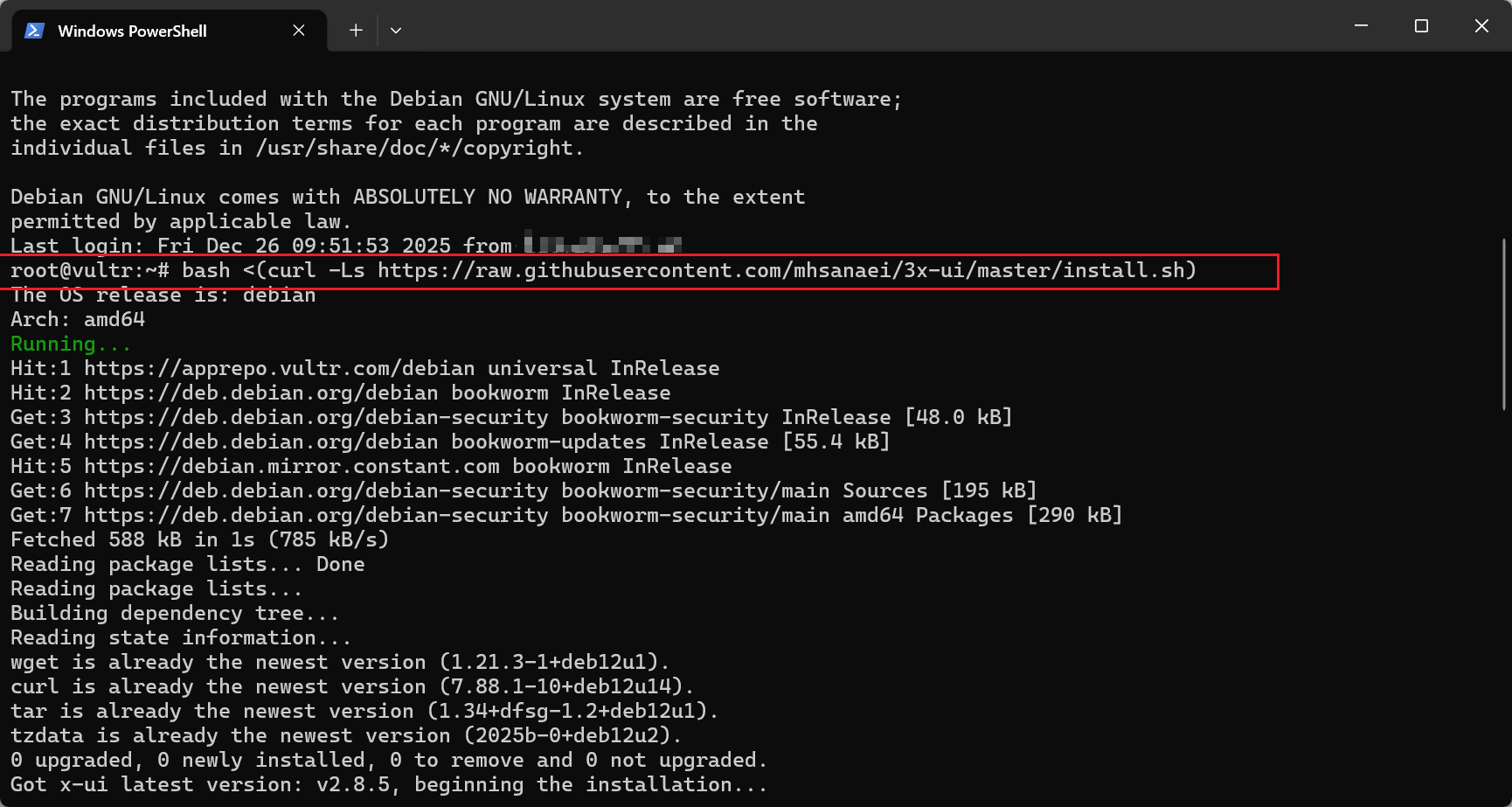
Task: Click the "Get:6" bookworm-security/main Sources line
Action: pyautogui.click(x=524, y=490)
